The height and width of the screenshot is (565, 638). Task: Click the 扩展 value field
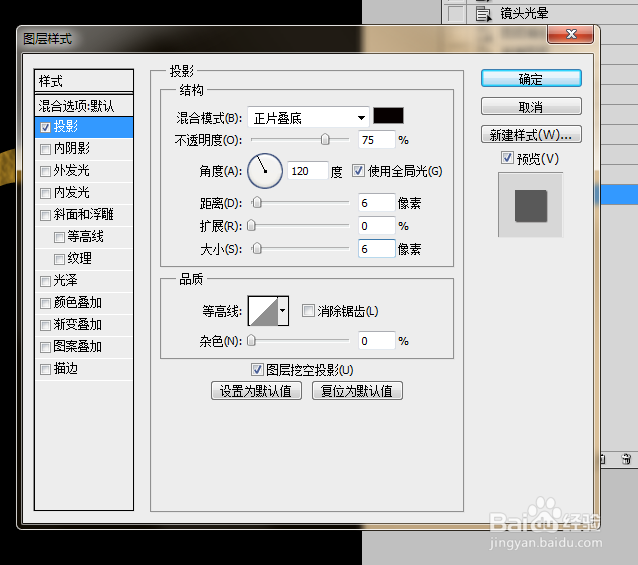376,225
